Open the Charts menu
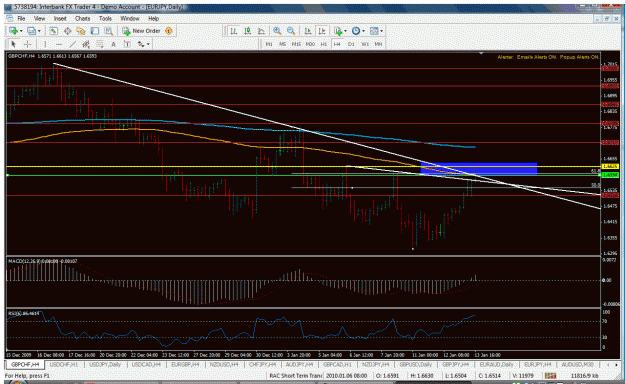Viewport: 625px width, 384px height. (83, 19)
